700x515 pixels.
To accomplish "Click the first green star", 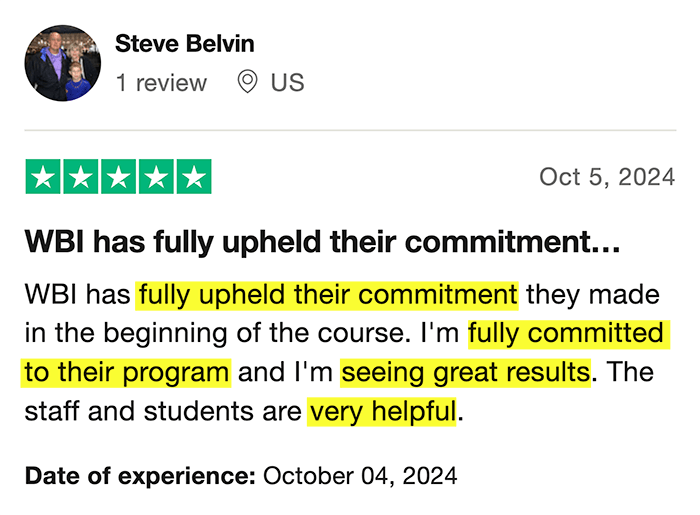I will pyautogui.click(x=43, y=177).
